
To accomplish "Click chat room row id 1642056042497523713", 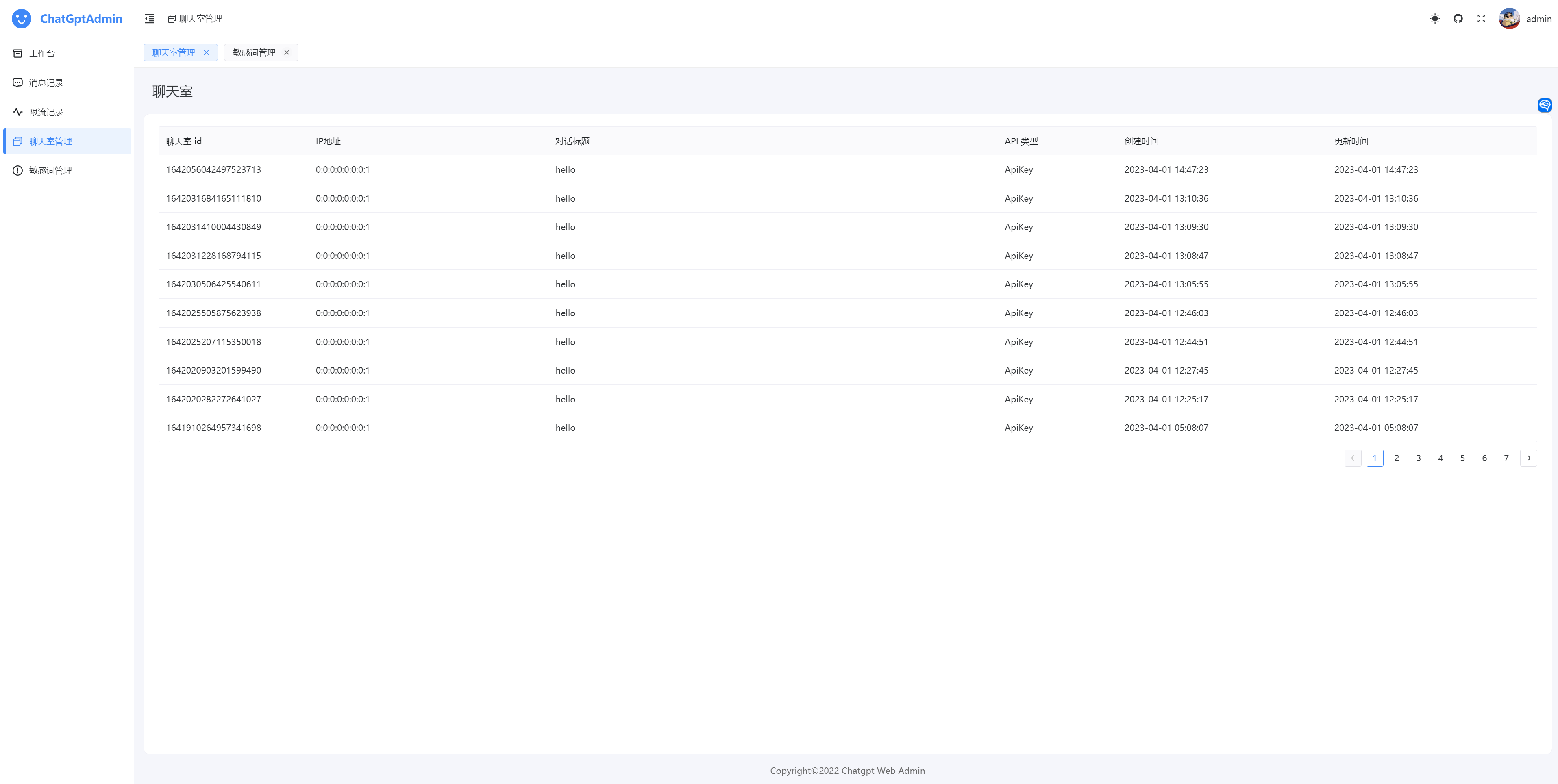I will [x=213, y=170].
